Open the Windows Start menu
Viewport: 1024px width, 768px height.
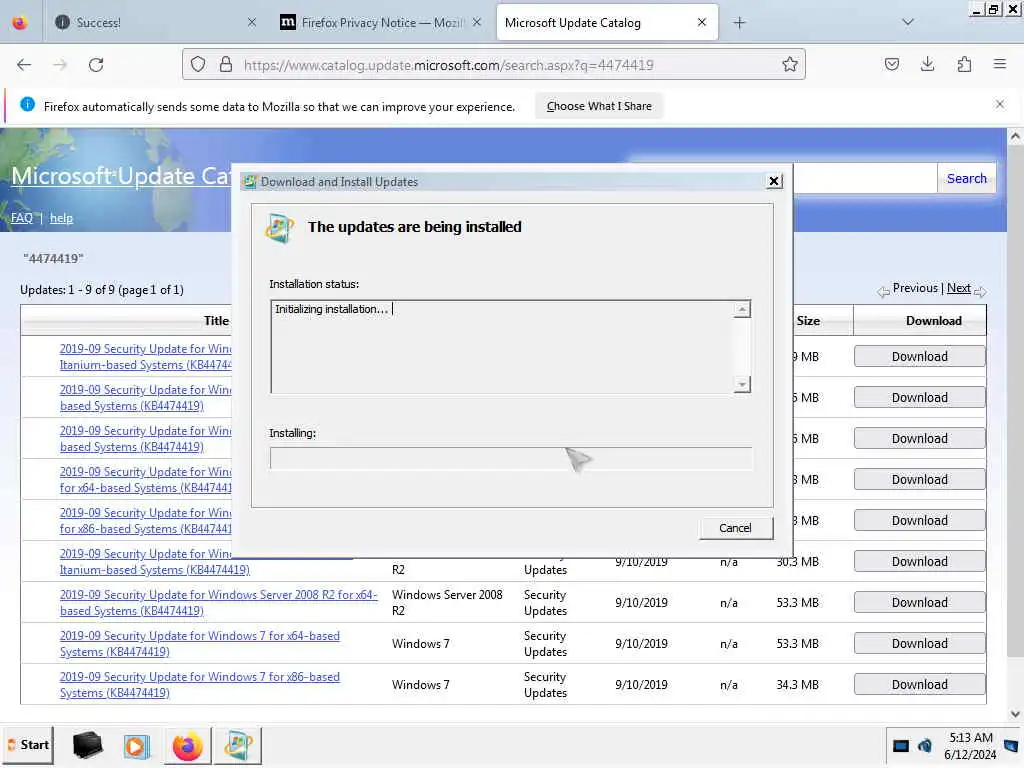(28, 745)
